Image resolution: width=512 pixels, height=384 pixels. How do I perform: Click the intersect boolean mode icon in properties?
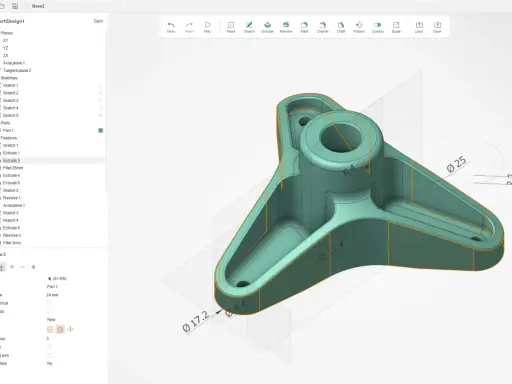[33, 267]
